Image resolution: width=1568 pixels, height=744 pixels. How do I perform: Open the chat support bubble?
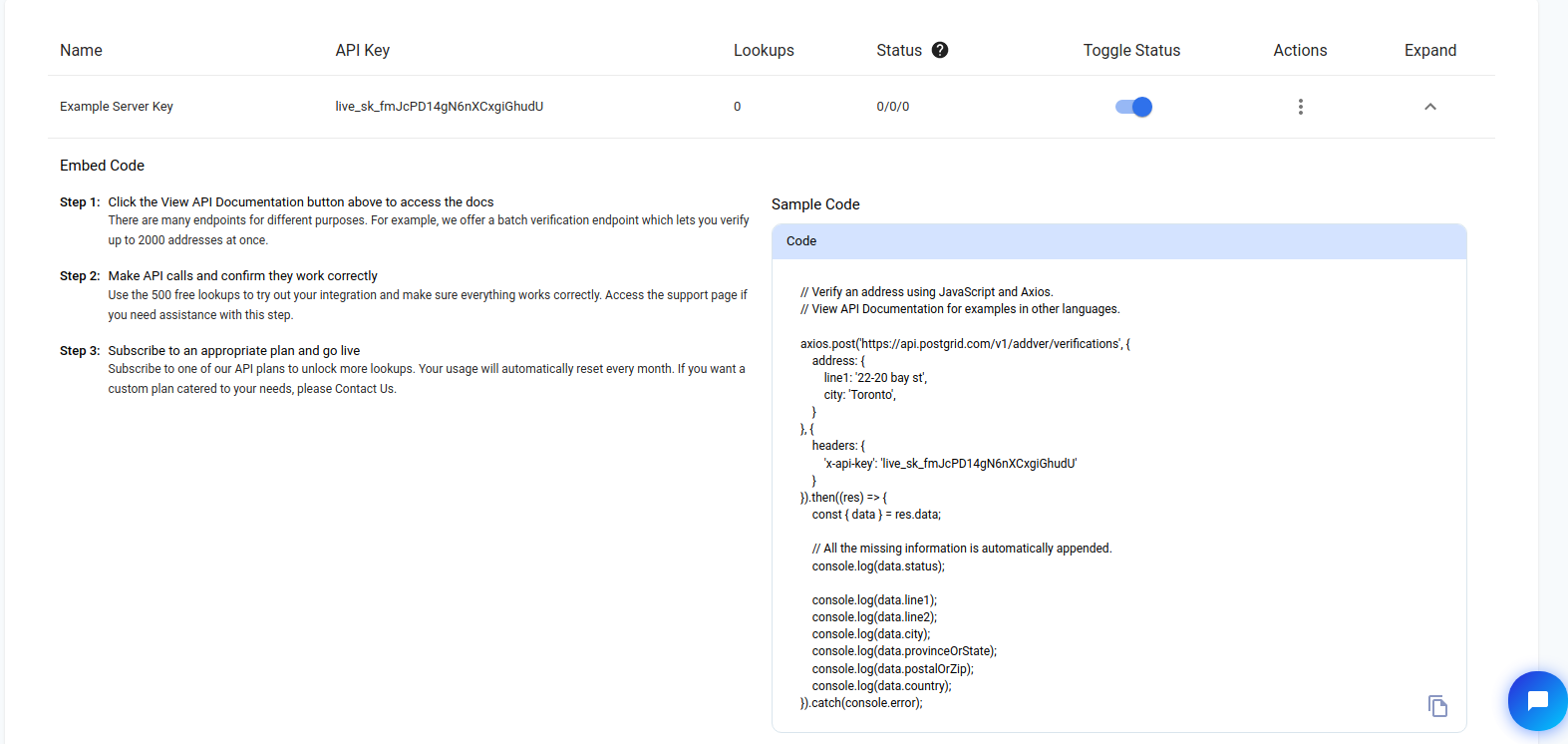coord(1537,701)
